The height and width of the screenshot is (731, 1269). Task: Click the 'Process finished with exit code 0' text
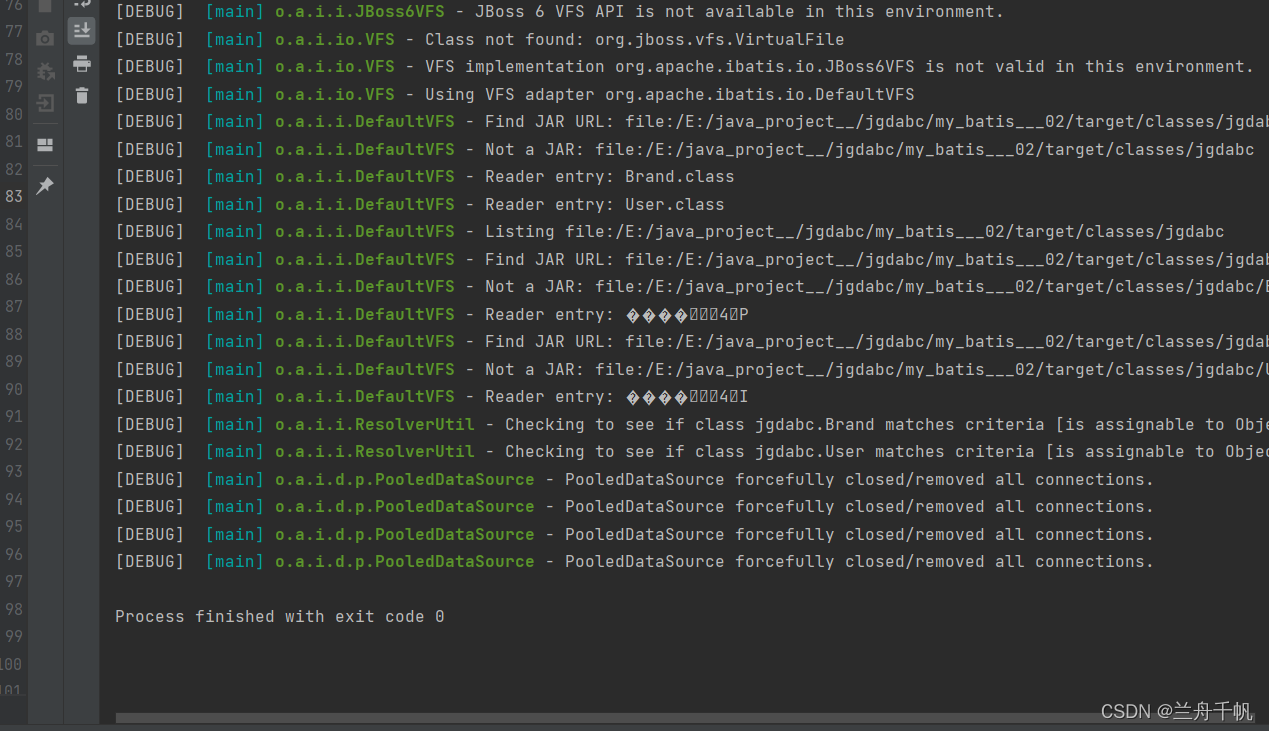click(x=279, y=617)
